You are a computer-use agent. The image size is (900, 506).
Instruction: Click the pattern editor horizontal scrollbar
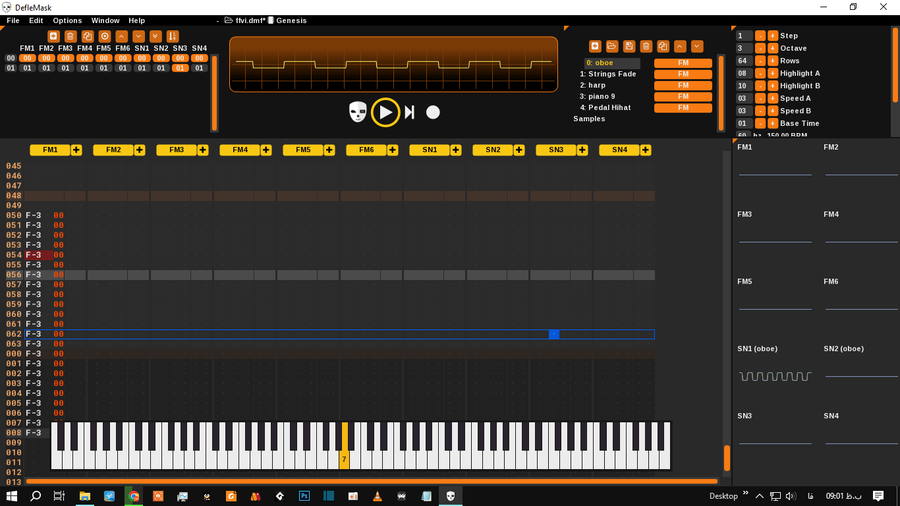[x=372, y=481]
